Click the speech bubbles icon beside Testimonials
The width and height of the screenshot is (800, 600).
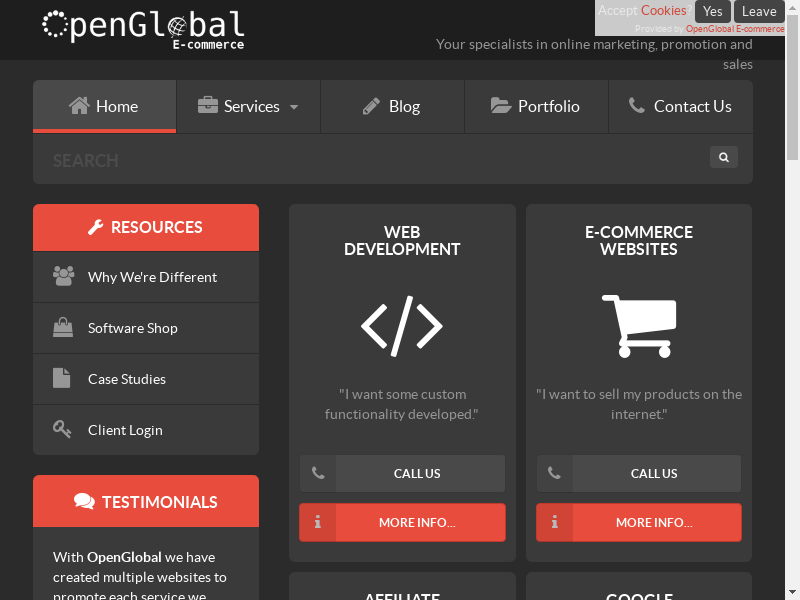pyautogui.click(x=84, y=502)
